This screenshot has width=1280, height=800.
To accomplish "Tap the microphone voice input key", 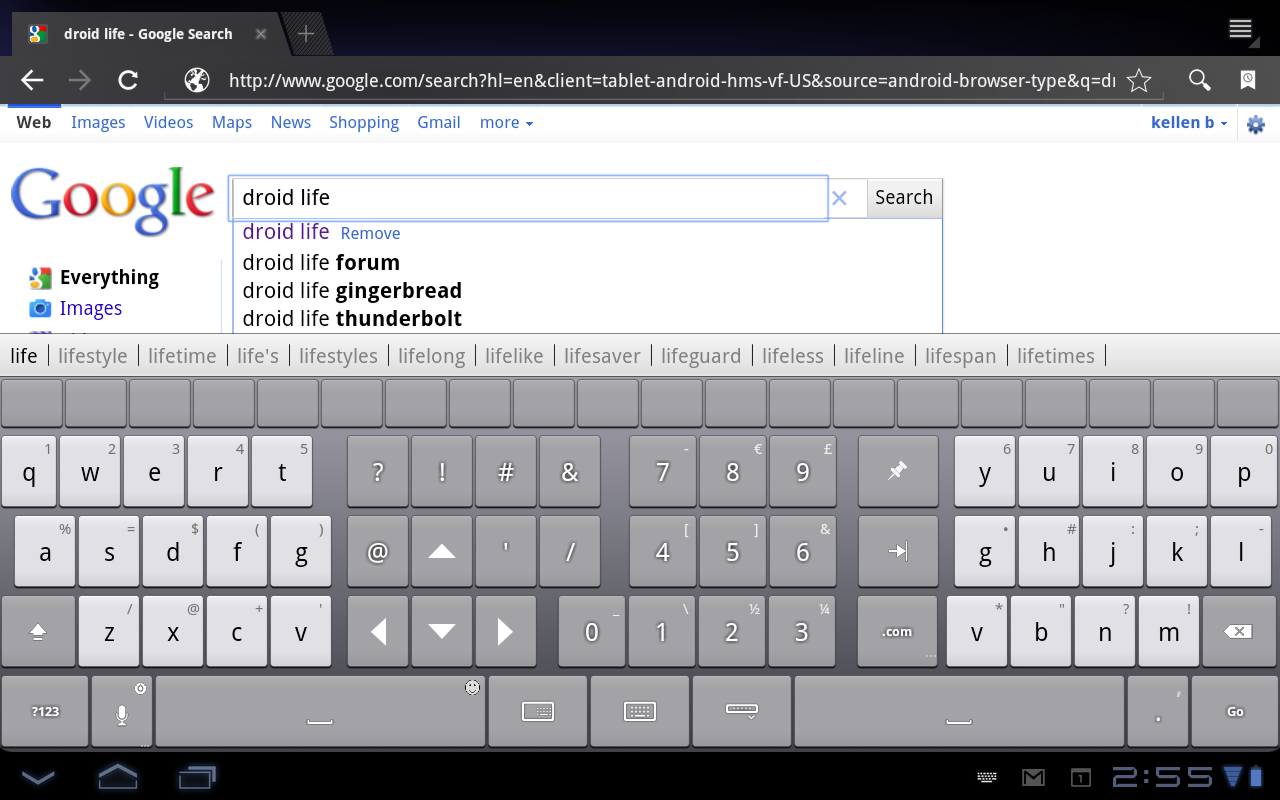I will click(121, 711).
